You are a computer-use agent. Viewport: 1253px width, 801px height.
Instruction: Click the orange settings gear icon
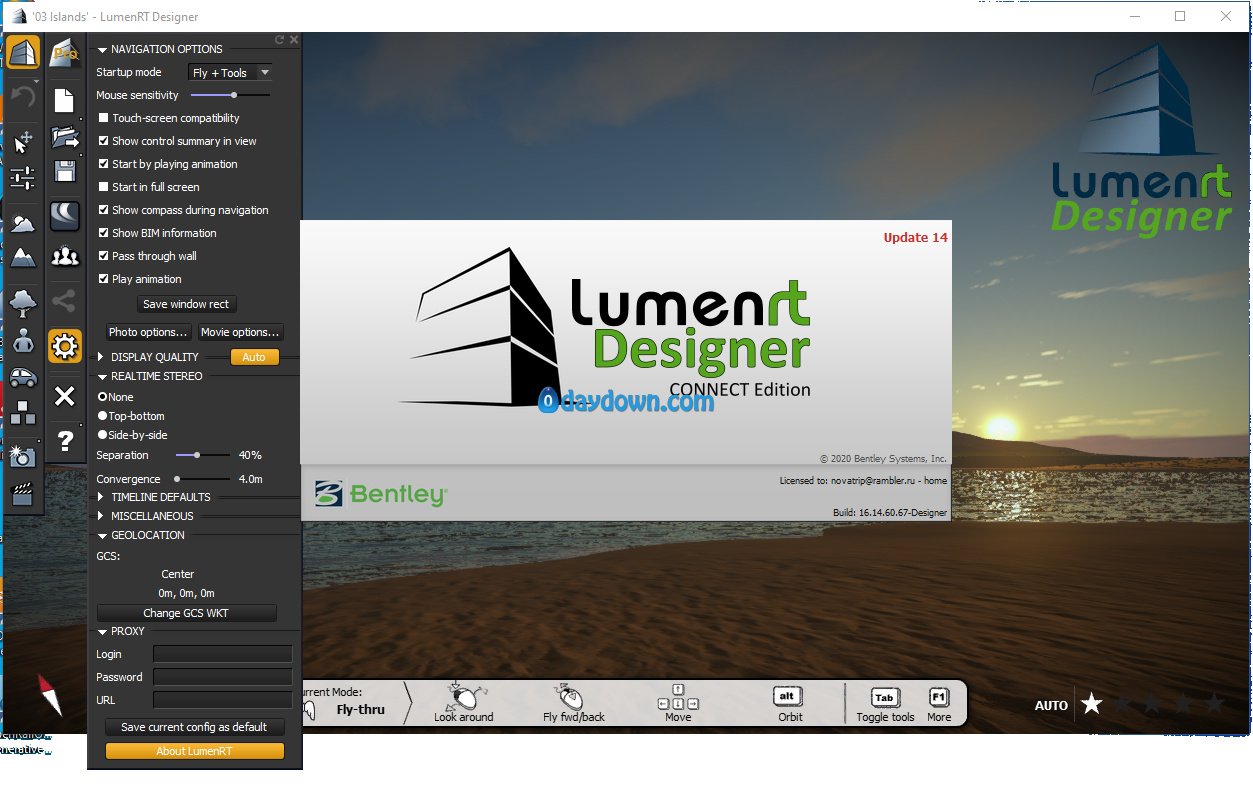tap(65, 347)
